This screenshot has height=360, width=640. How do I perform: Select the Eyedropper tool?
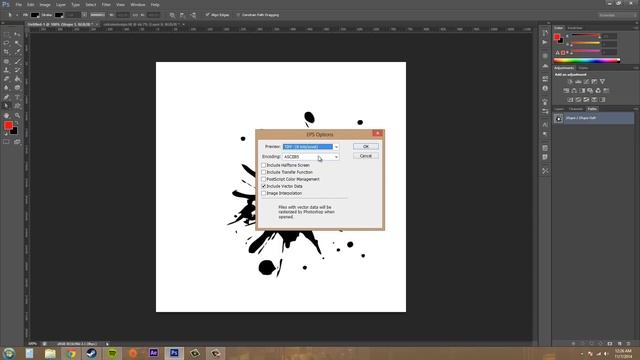[17, 52]
